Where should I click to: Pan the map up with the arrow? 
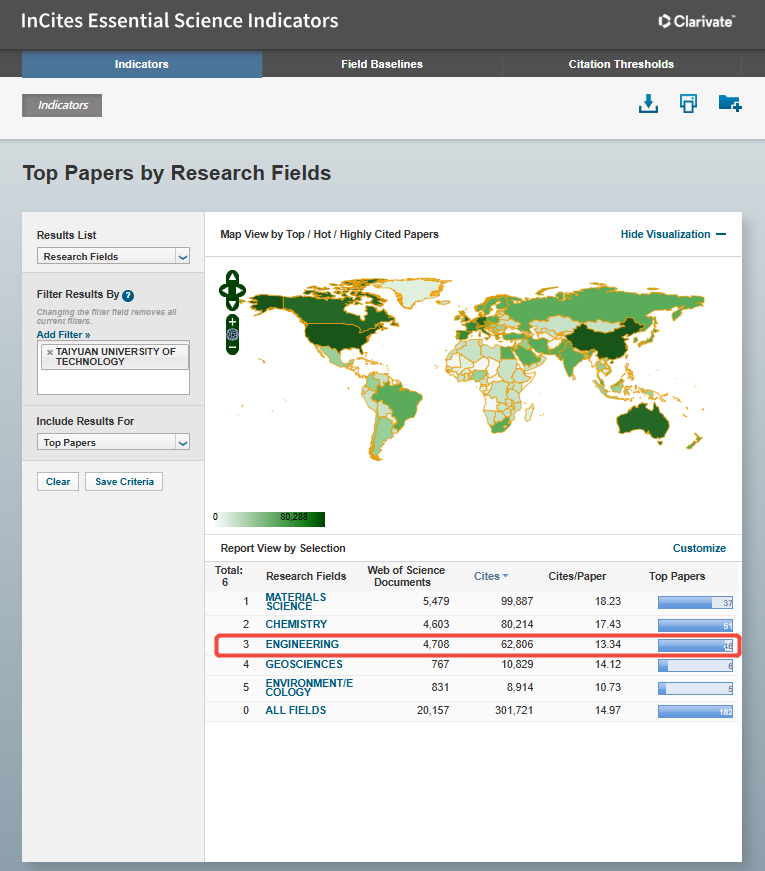tap(232, 276)
